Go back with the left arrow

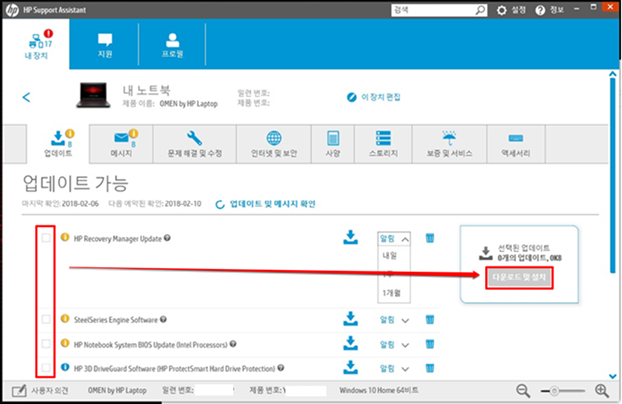(x=27, y=97)
